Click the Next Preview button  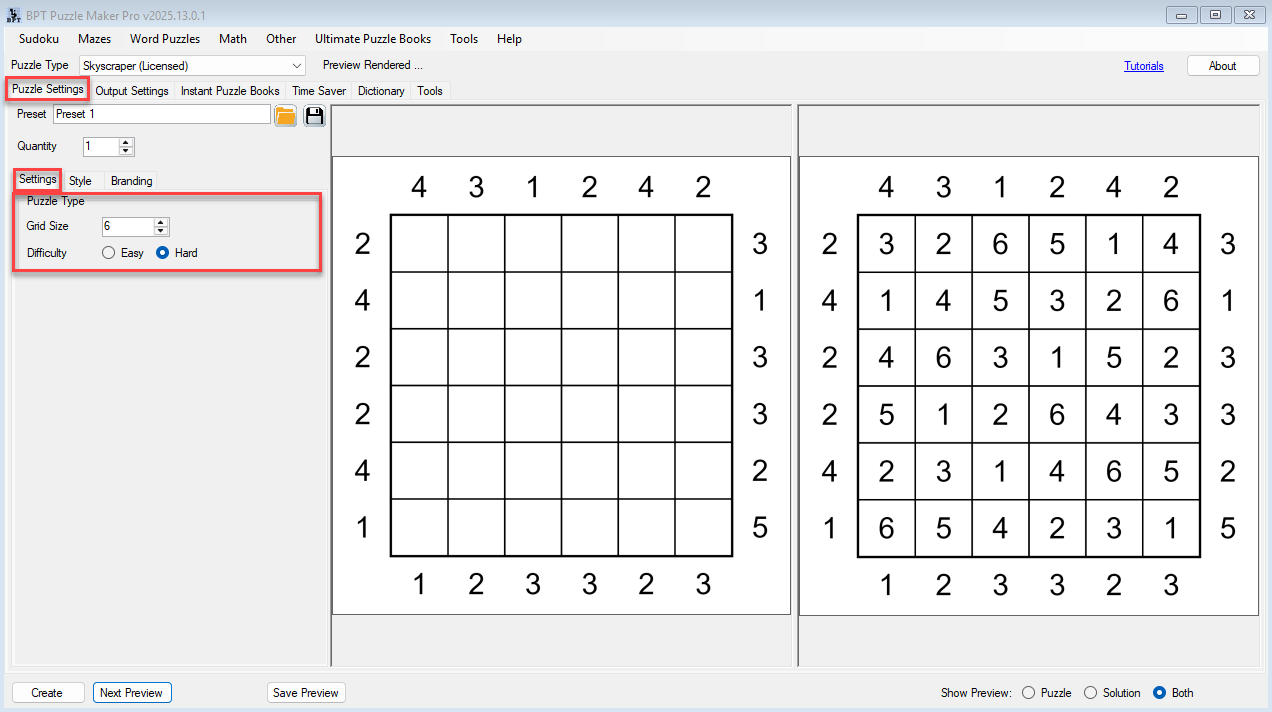coord(132,693)
